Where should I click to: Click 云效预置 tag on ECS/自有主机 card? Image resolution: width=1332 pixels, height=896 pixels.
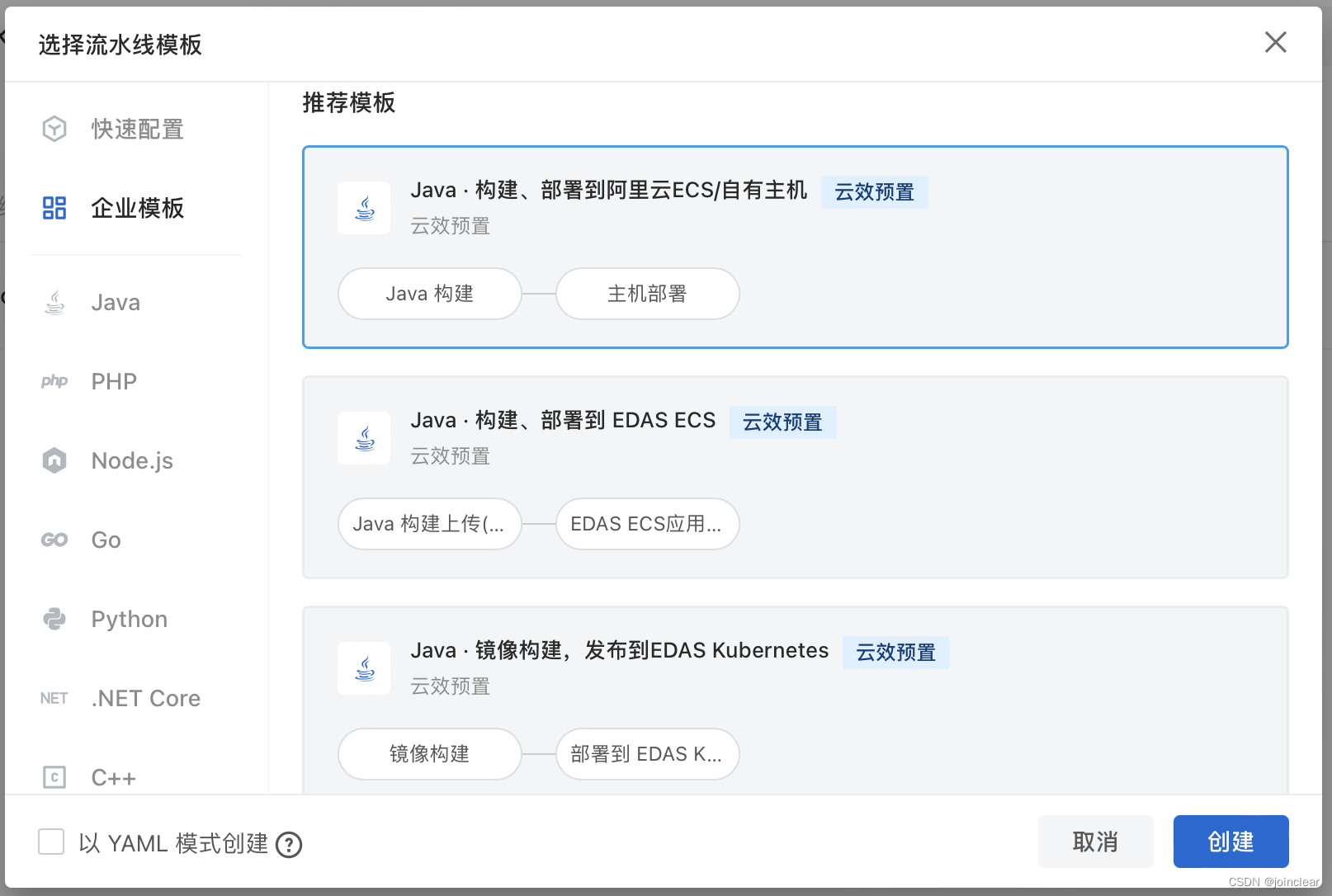pos(875,192)
